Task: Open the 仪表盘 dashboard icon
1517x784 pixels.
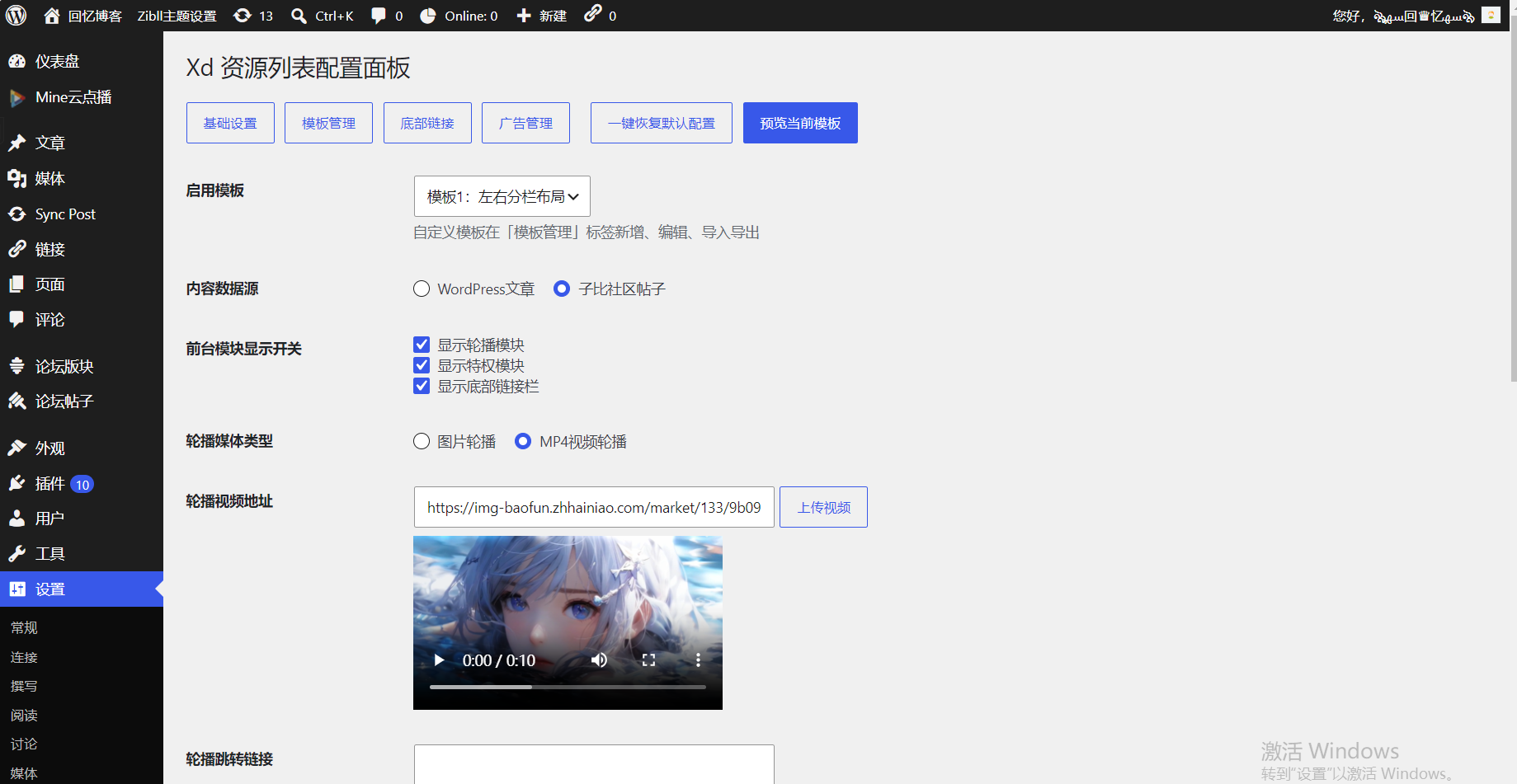Action: tap(16, 61)
